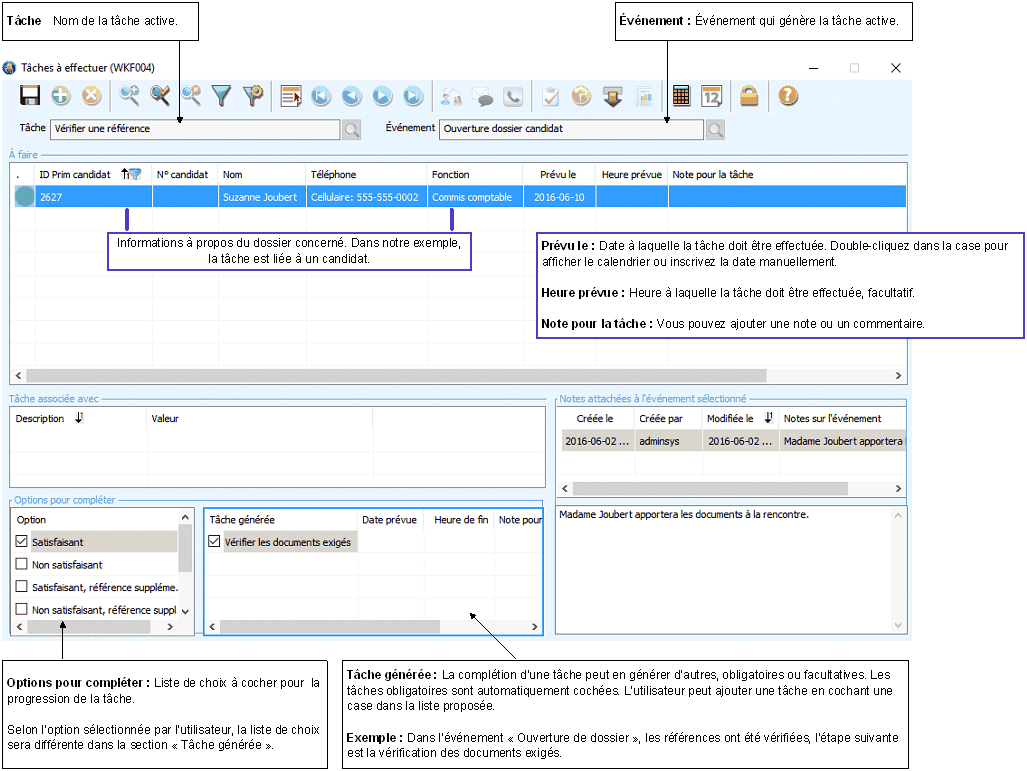Click the green Add plus icon

point(61,96)
